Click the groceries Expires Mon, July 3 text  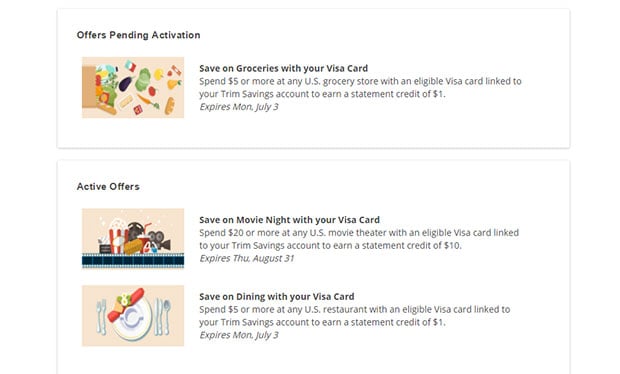[239, 107]
